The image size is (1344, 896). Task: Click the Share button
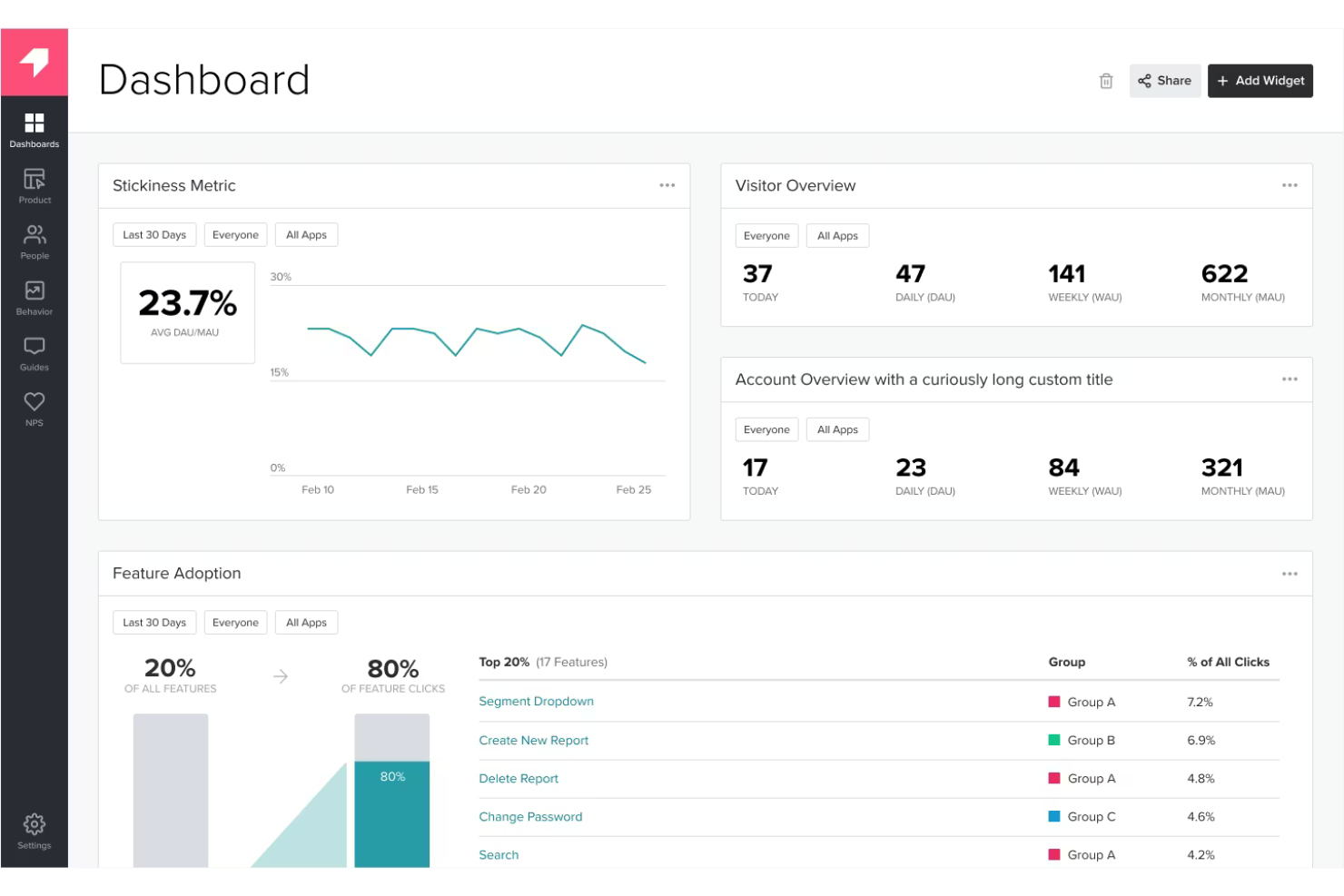coord(1165,81)
